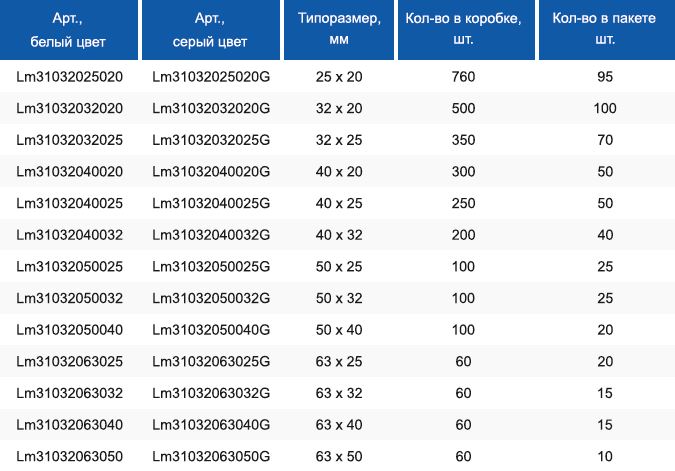This screenshot has height=471, width=675.
Task: Select article Lm31032063040G in grey column
Action: tap(211, 425)
